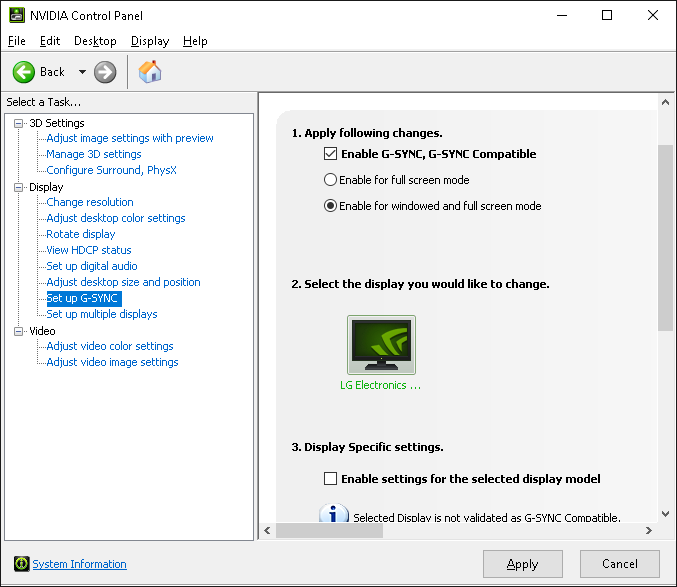The image size is (677, 587).
Task: Maximize the NVIDIA Control Panel window
Action: [607, 16]
